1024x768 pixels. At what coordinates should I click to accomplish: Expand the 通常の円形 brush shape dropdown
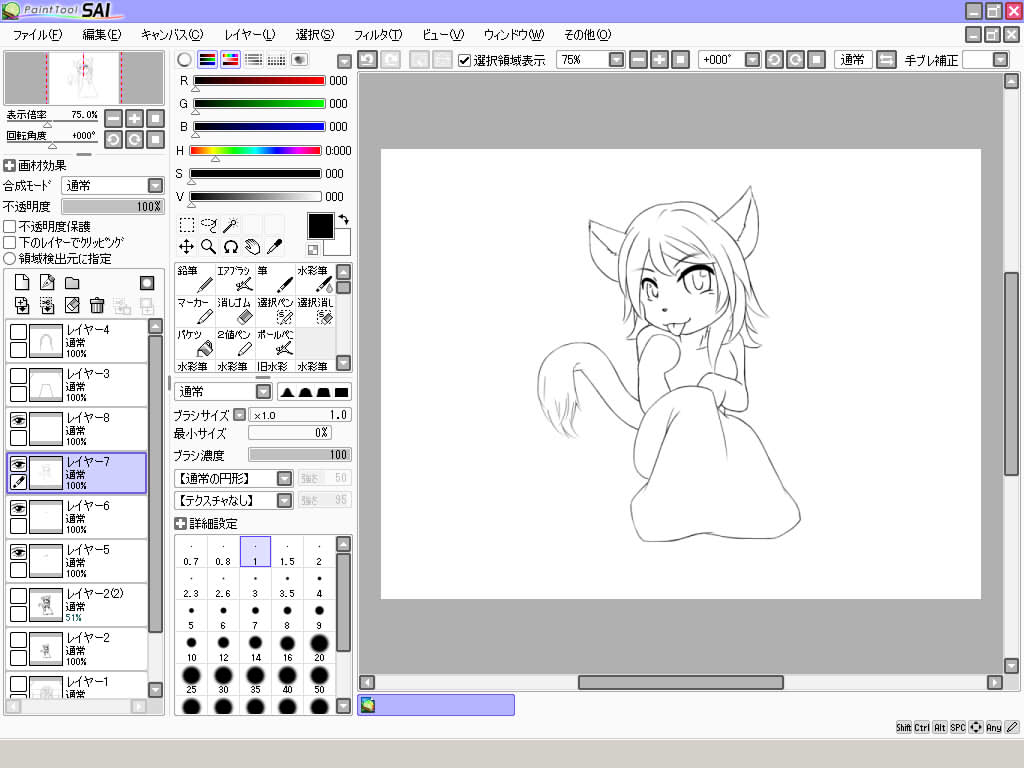click(284, 479)
